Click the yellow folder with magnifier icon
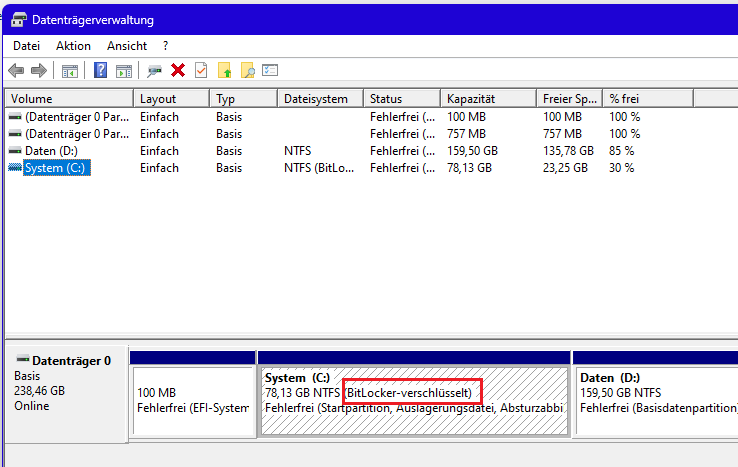The height and width of the screenshot is (467, 738). 248,70
